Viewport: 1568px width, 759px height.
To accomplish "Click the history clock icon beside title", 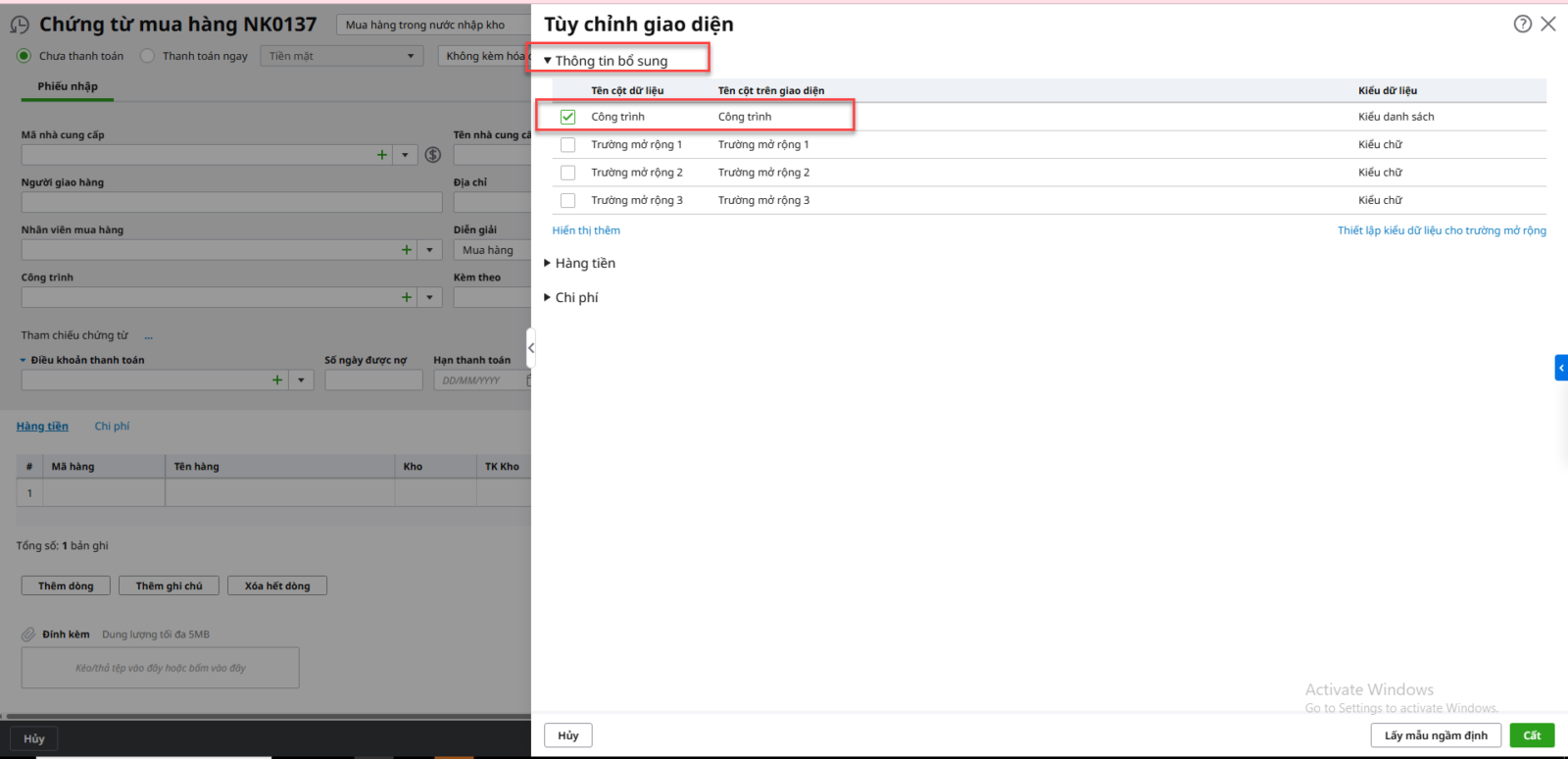I will [x=20, y=25].
